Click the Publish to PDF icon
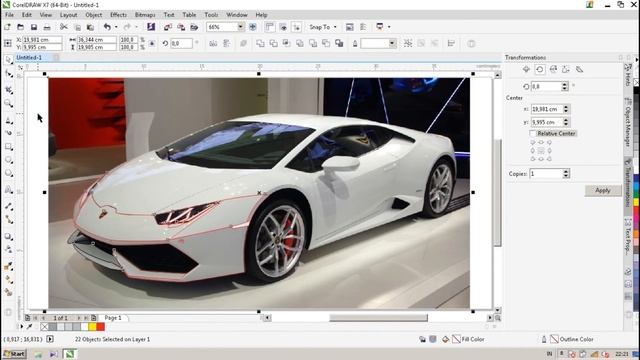Viewport: 640px width, 360px height. 194,27
